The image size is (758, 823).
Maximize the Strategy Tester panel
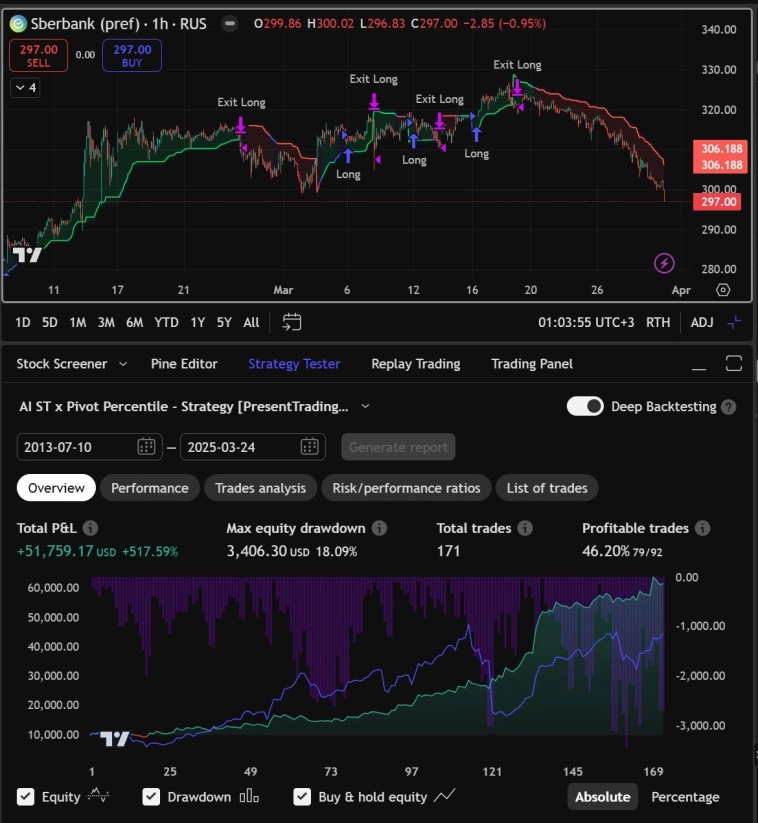(734, 363)
